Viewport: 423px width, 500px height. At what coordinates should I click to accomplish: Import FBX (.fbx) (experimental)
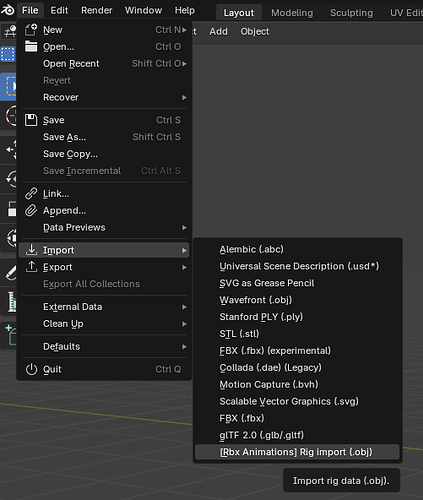pyautogui.click(x=297, y=351)
